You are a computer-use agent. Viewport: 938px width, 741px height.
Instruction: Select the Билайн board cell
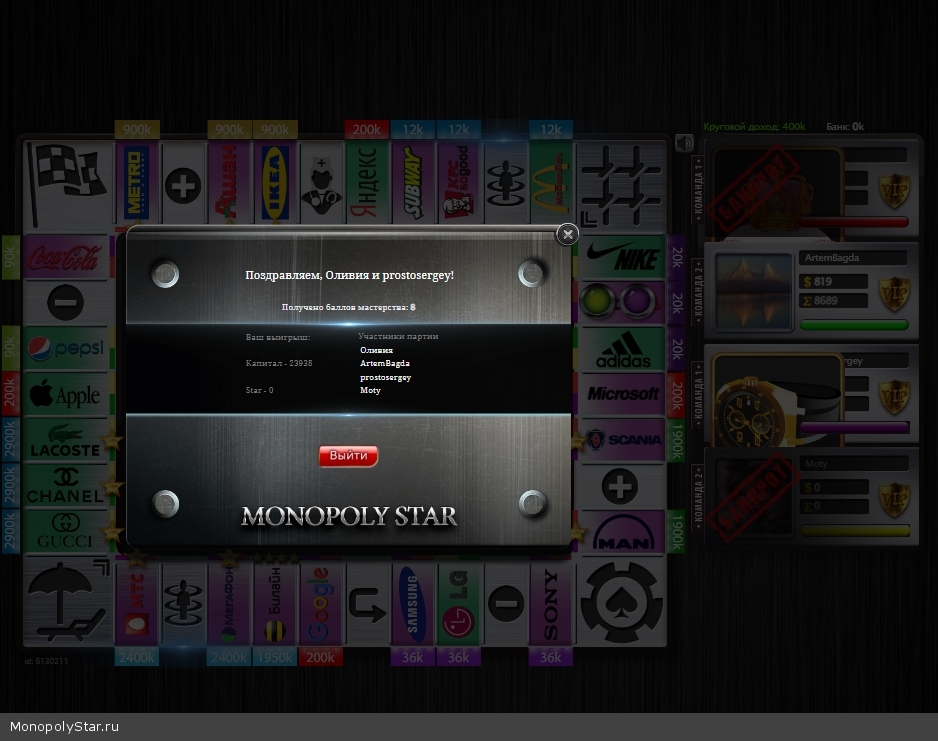[275, 604]
